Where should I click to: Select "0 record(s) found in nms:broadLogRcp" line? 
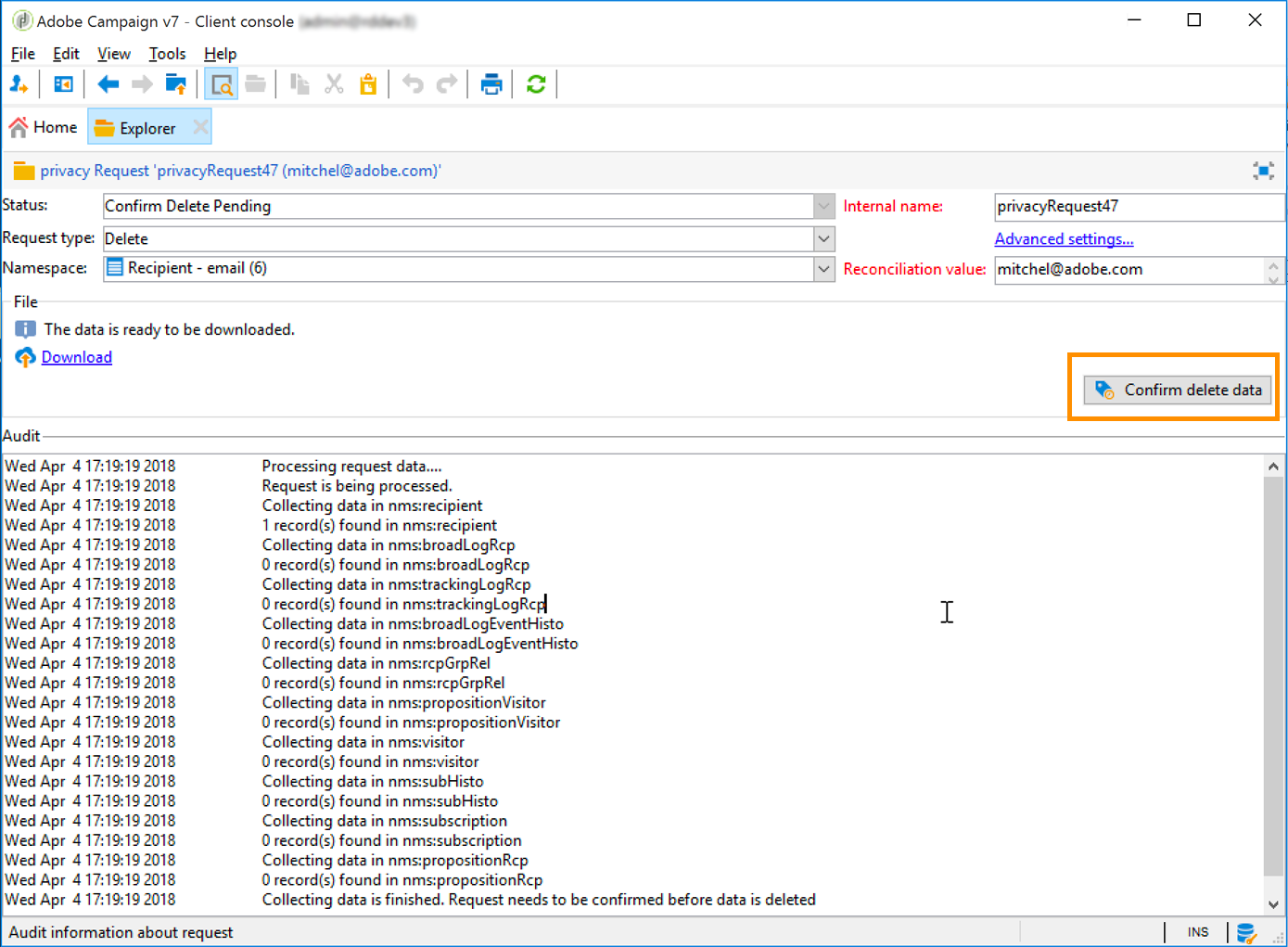click(396, 565)
